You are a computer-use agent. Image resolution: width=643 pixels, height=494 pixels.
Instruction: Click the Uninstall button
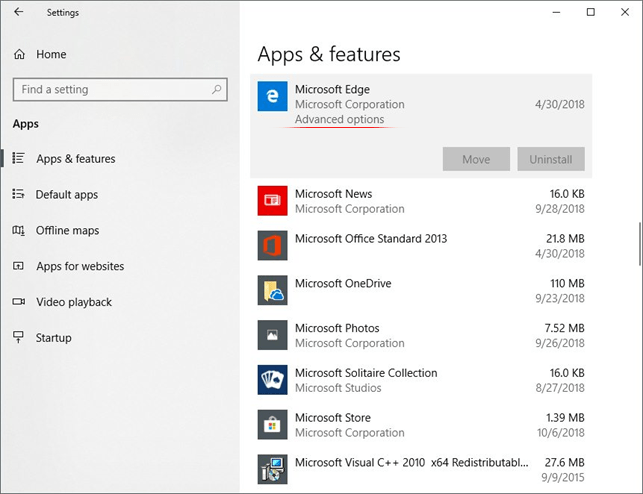(x=551, y=159)
